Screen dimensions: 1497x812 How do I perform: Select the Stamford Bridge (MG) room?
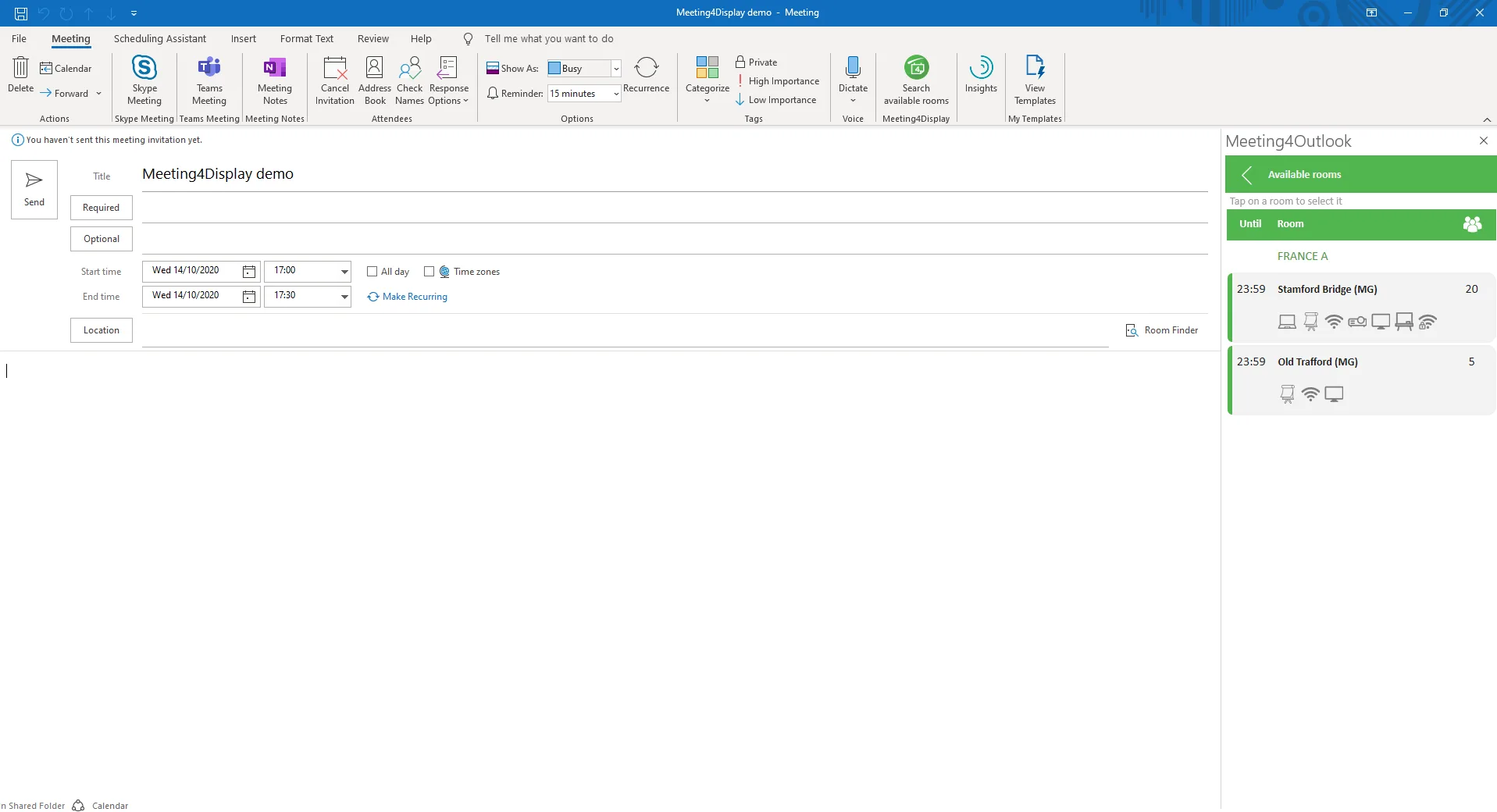[x=1360, y=307]
